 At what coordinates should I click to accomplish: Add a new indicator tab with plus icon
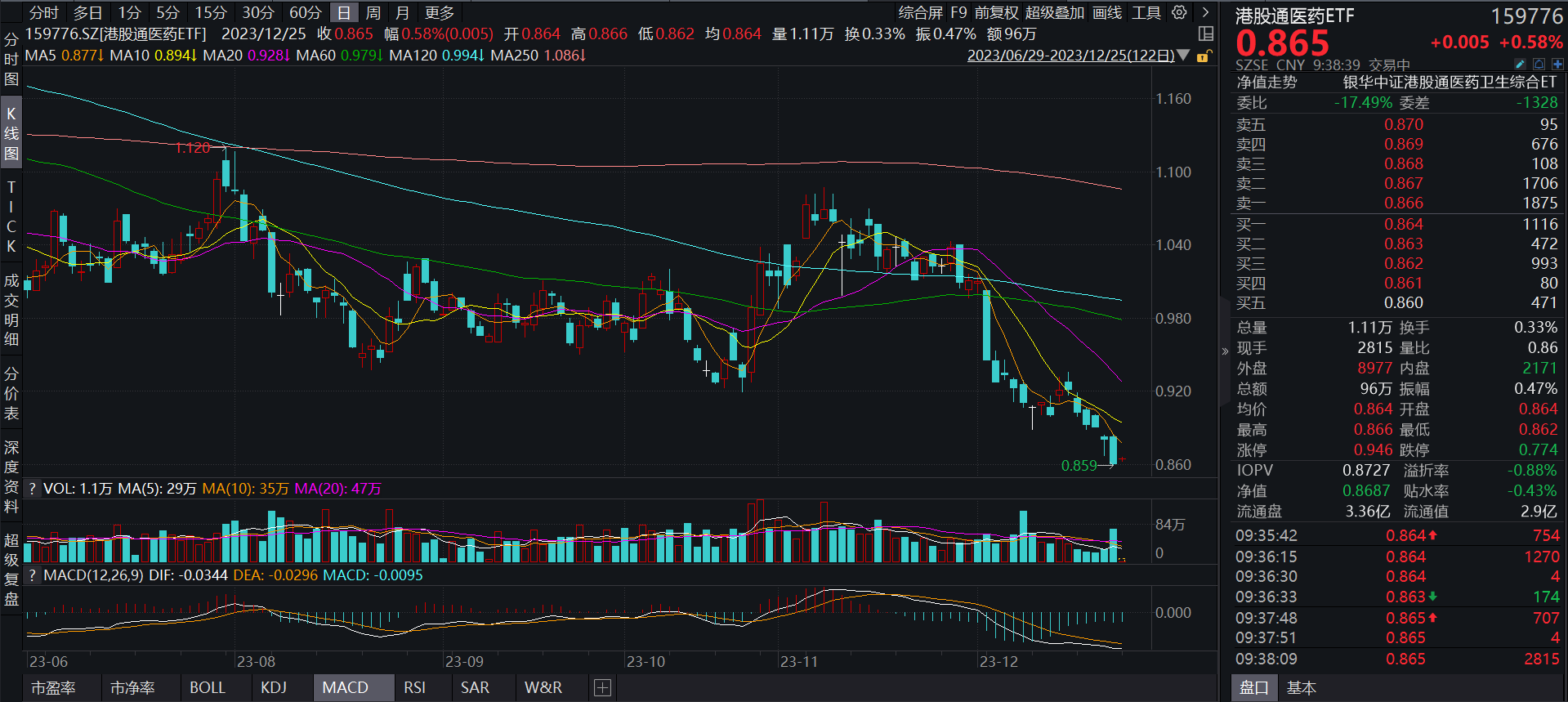(602, 688)
